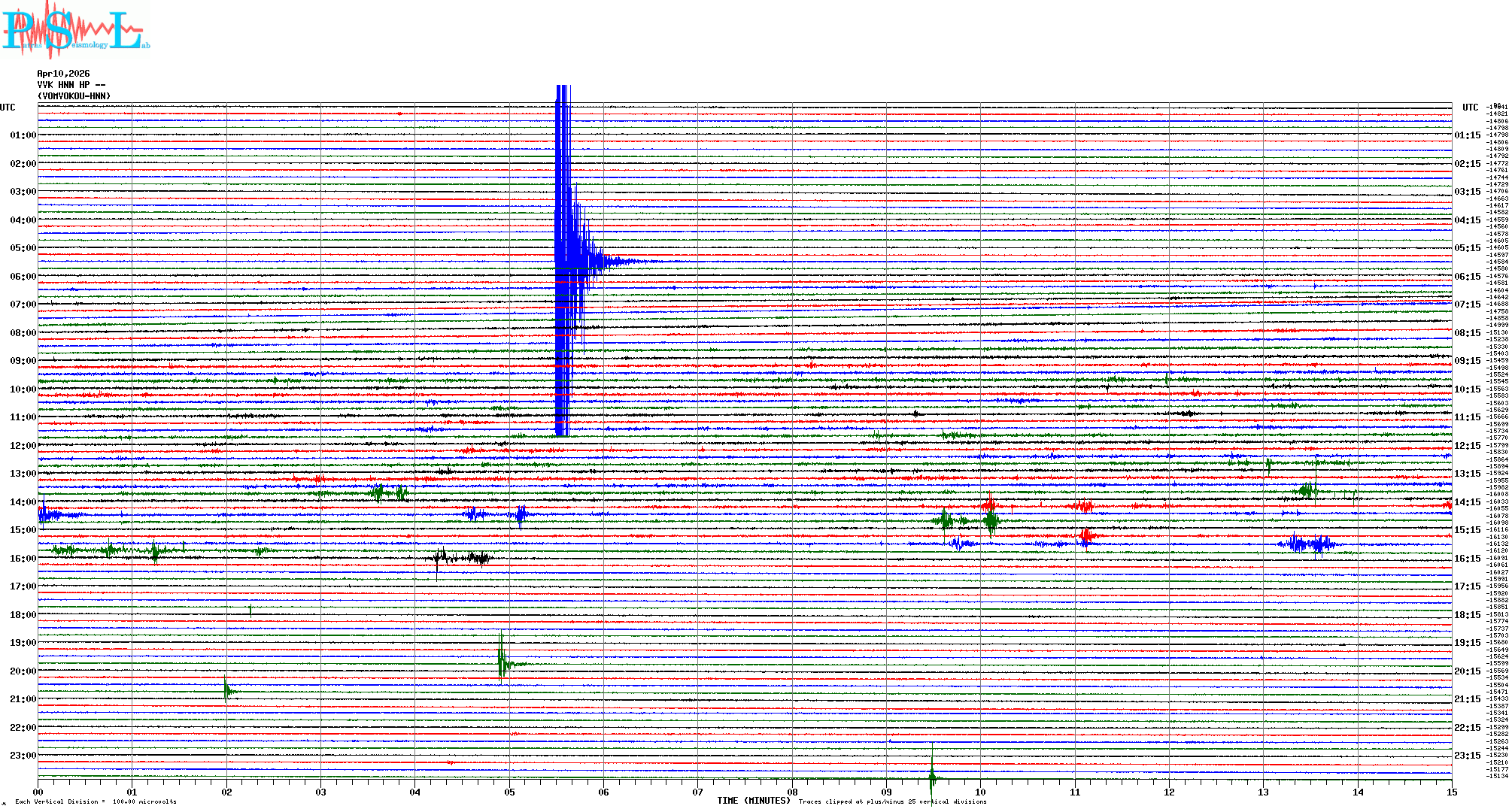Select the 10:15 label on right axis
Screen dimensions: 1512x812
[1467, 389]
